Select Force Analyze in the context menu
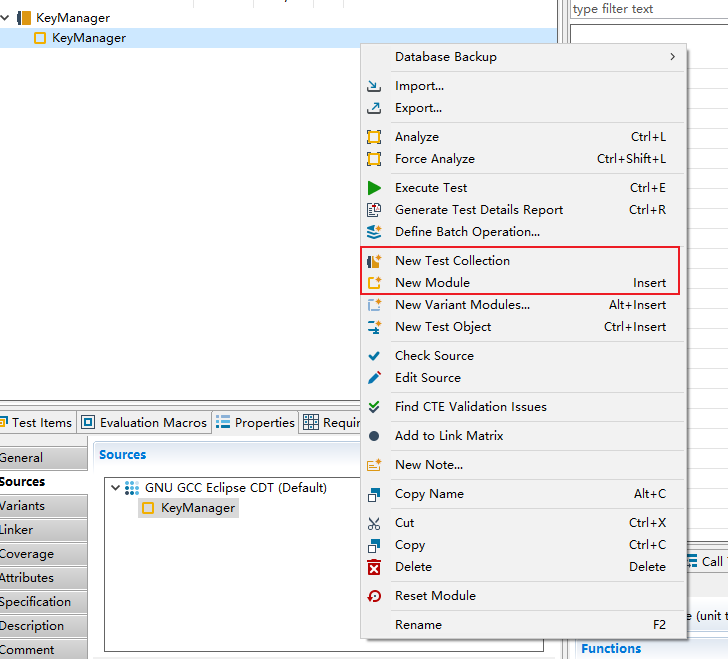This screenshot has width=728, height=659. [x=523, y=159]
